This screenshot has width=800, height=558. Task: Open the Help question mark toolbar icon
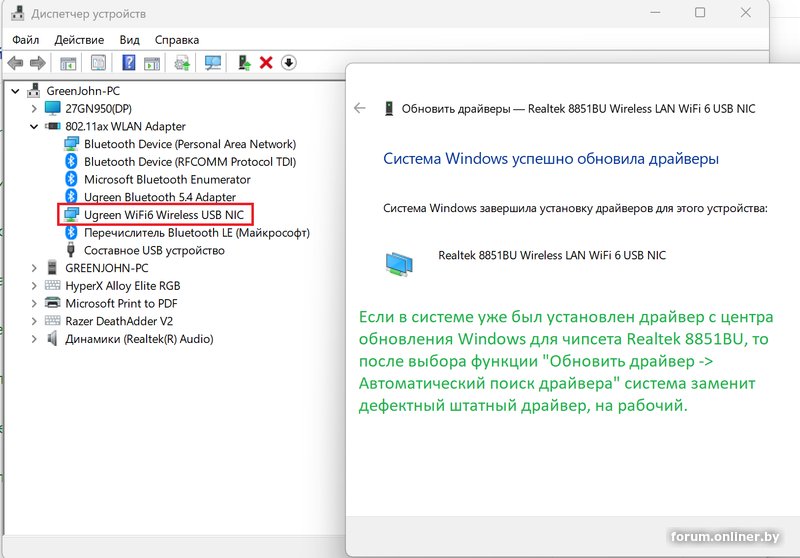tap(129, 63)
